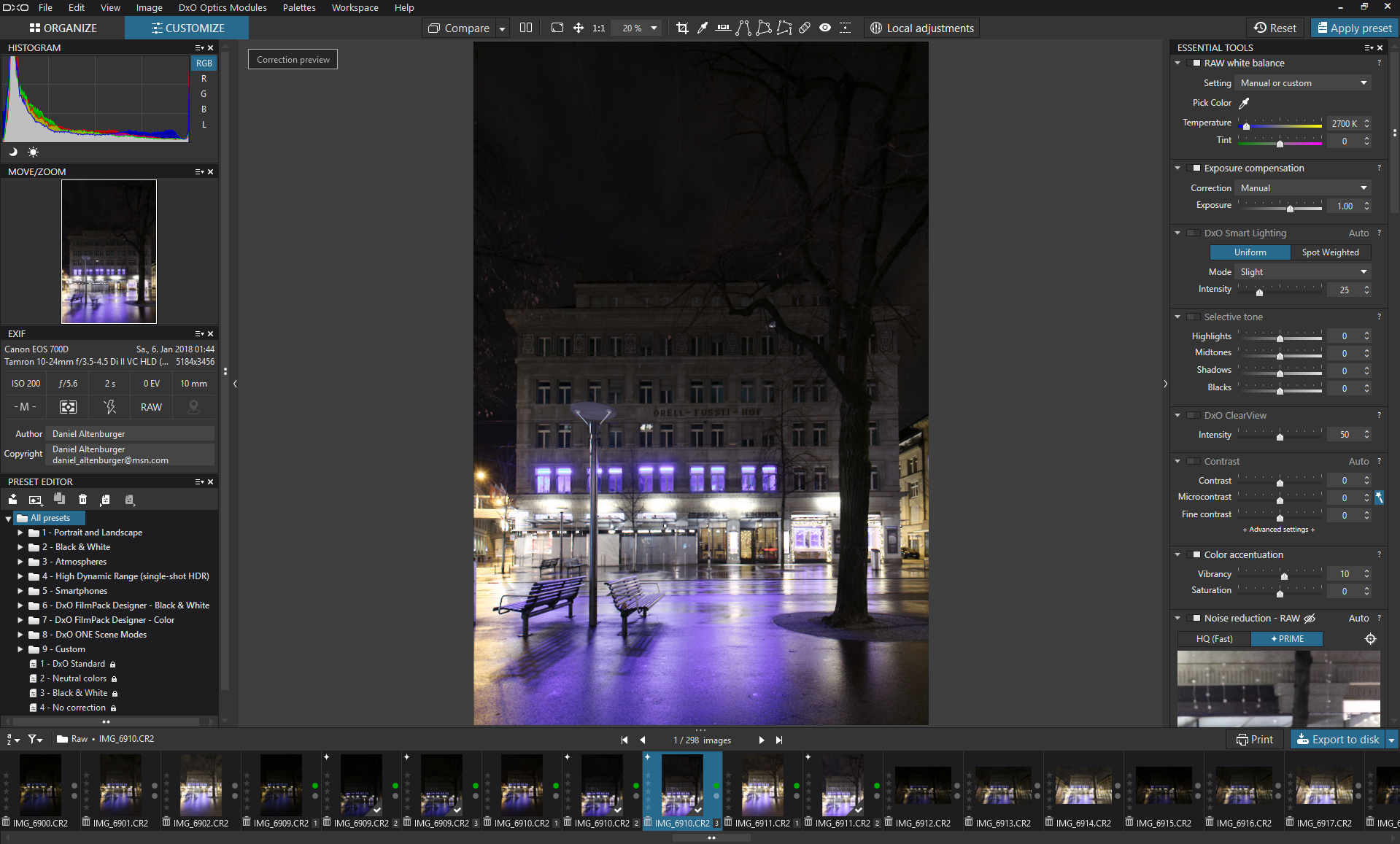Open the Workspace menu
Image resolution: width=1400 pixels, height=844 pixels.
pyautogui.click(x=355, y=7)
